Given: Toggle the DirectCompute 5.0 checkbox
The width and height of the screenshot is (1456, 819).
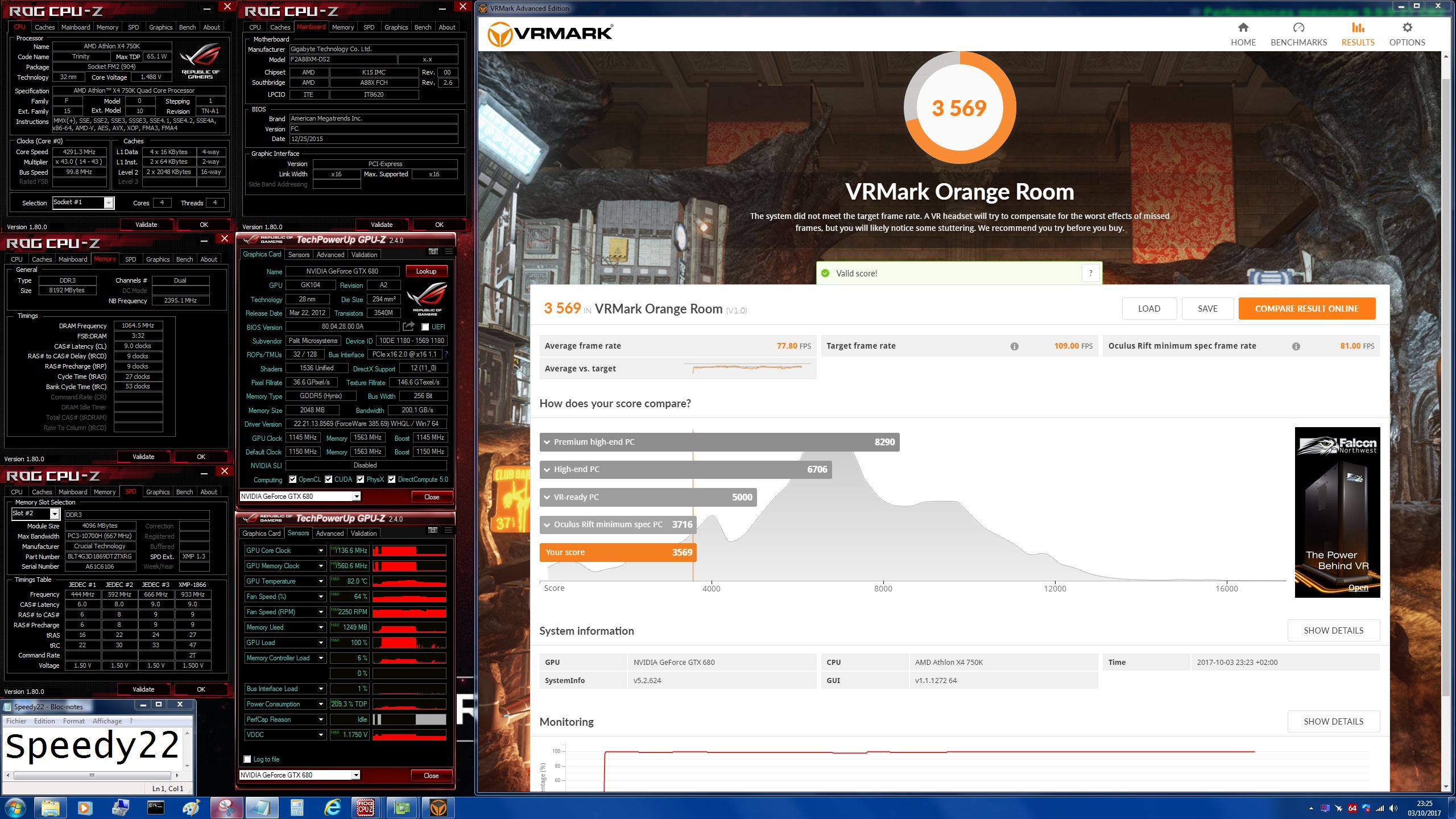Looking at the screenshot, I should click(391, 479).
